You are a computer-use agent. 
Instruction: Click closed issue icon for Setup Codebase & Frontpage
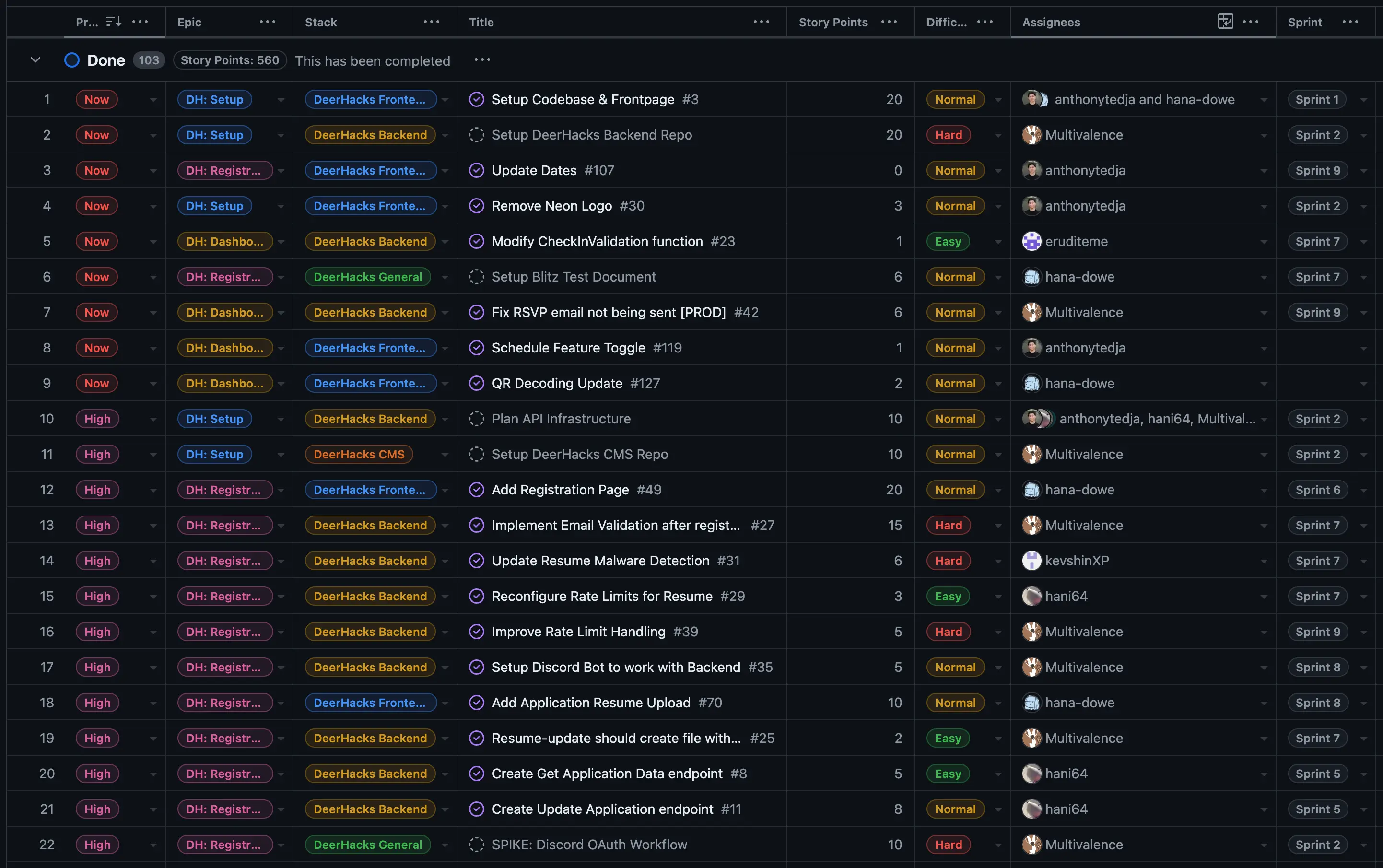(x=477, y=99)
